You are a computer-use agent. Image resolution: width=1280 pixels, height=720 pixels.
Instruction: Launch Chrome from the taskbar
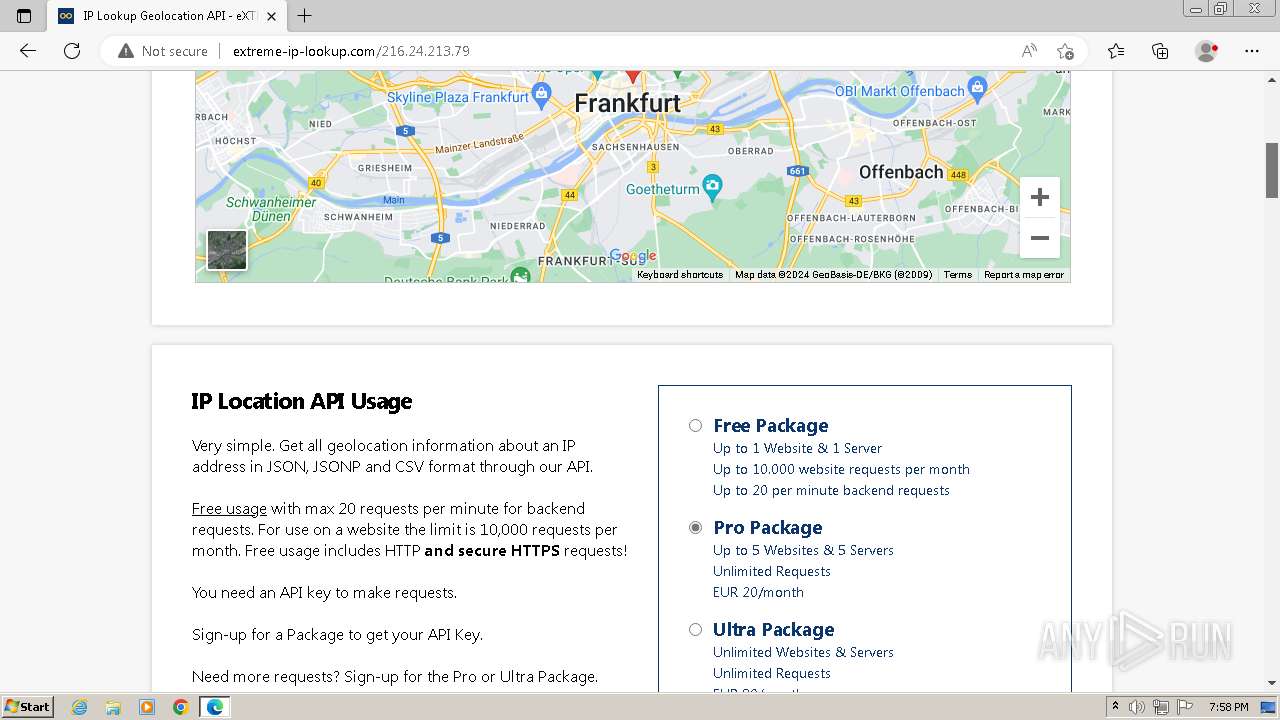click(x=181, y=707)
